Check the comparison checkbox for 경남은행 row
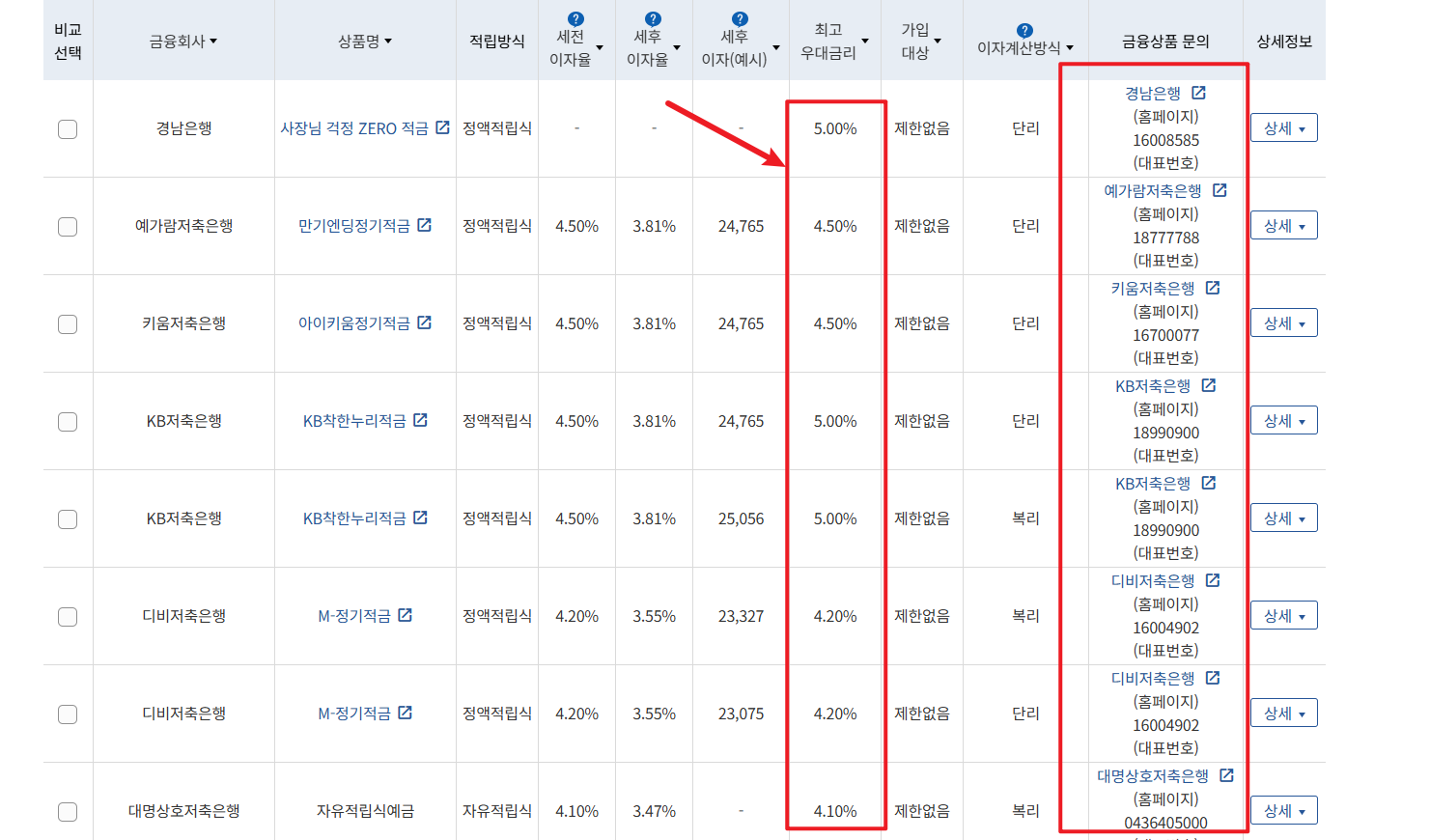Screen dimensions: 1430x840 tap(68, 128)
